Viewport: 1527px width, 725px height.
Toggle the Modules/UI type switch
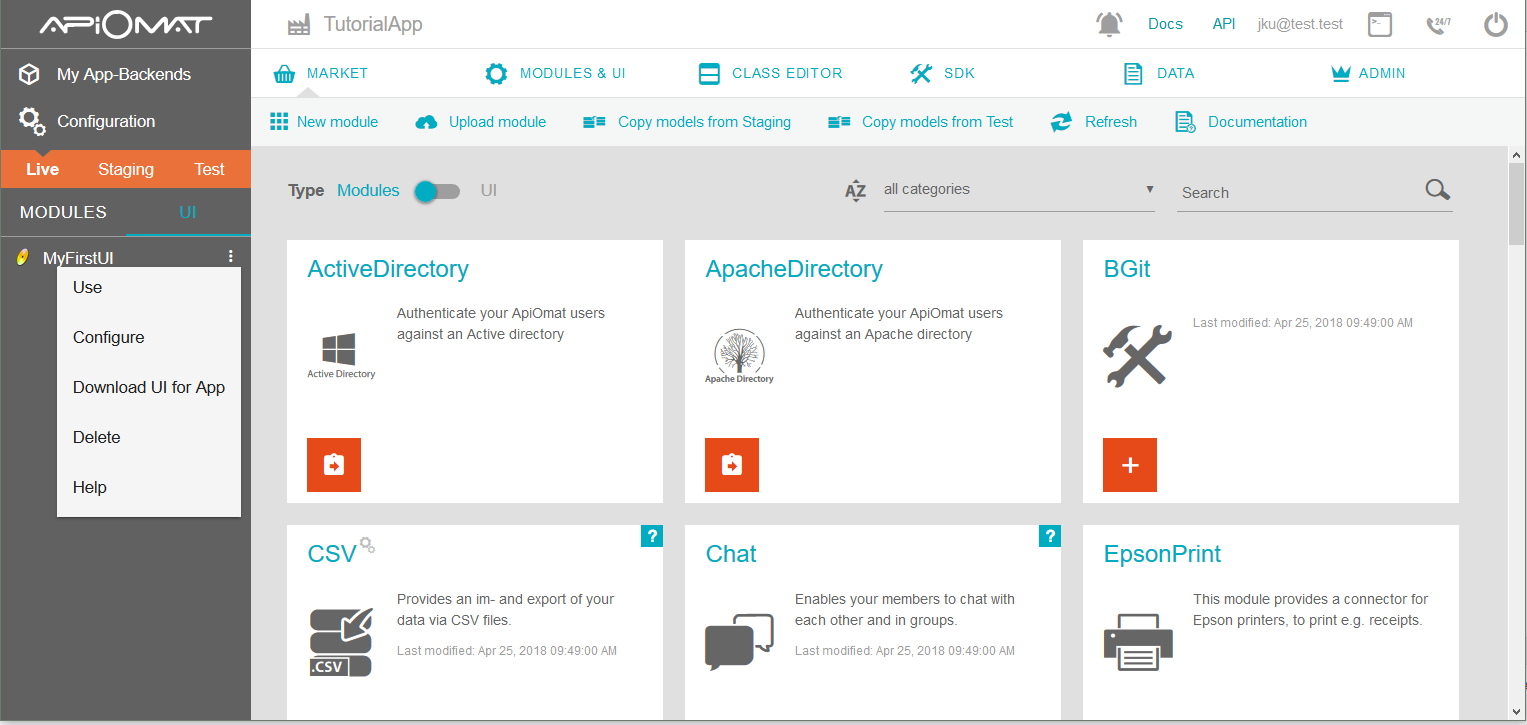(437, 191)
